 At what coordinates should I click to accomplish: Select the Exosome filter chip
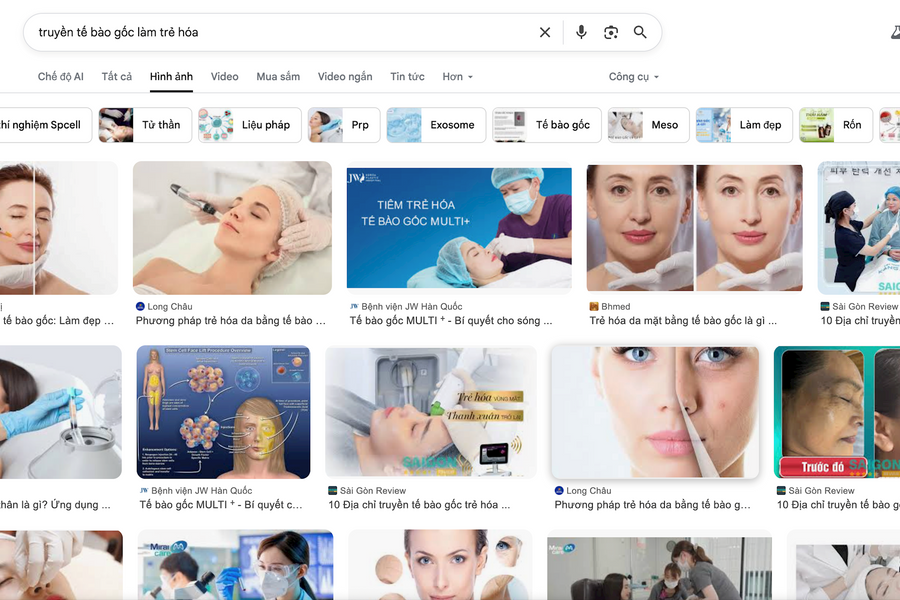pyautogui.click(x=436, y=125)
